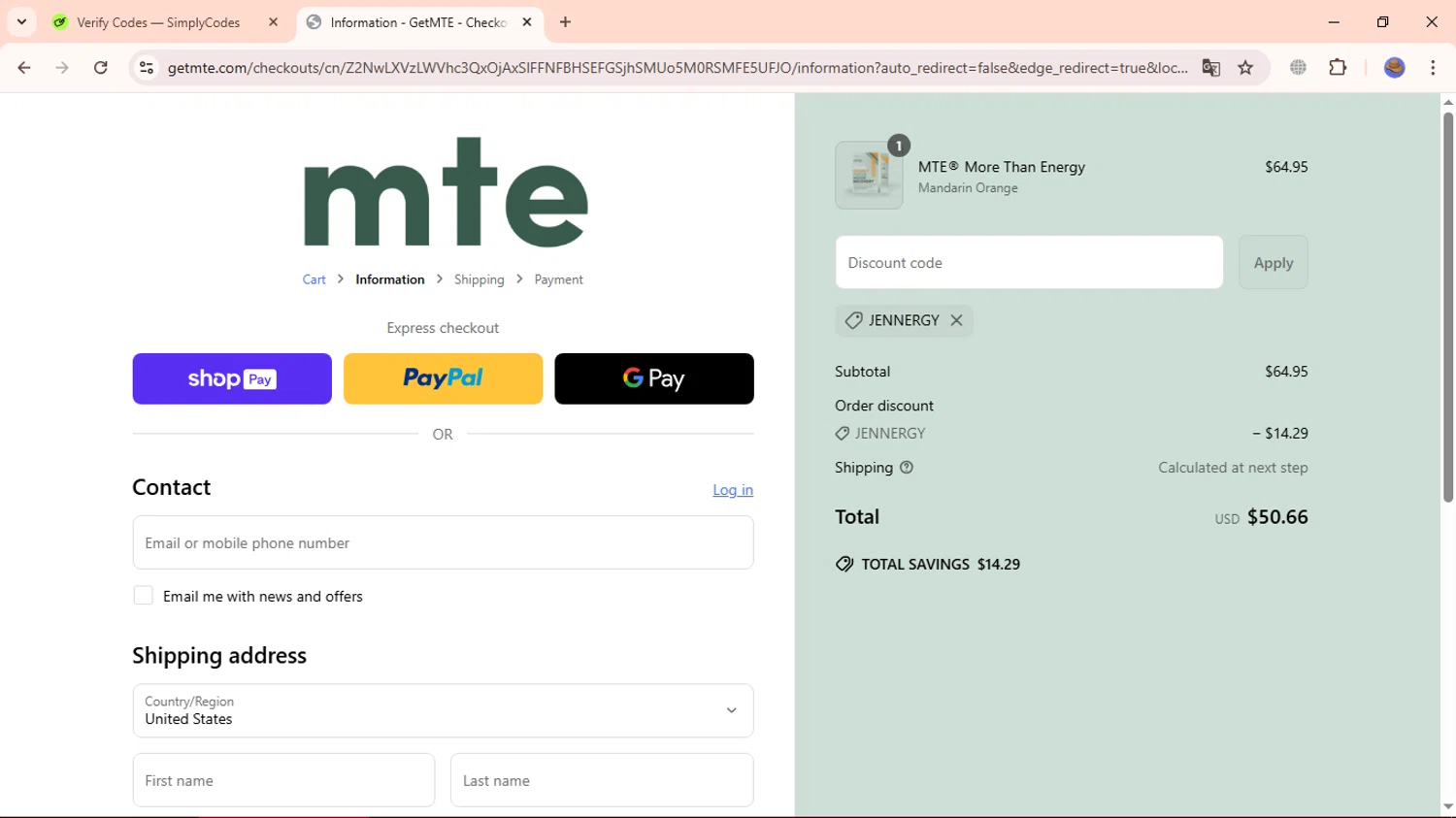Click the MTE product thumbnail
This screenshot has width=1456, height=818.
coord(869,176)
